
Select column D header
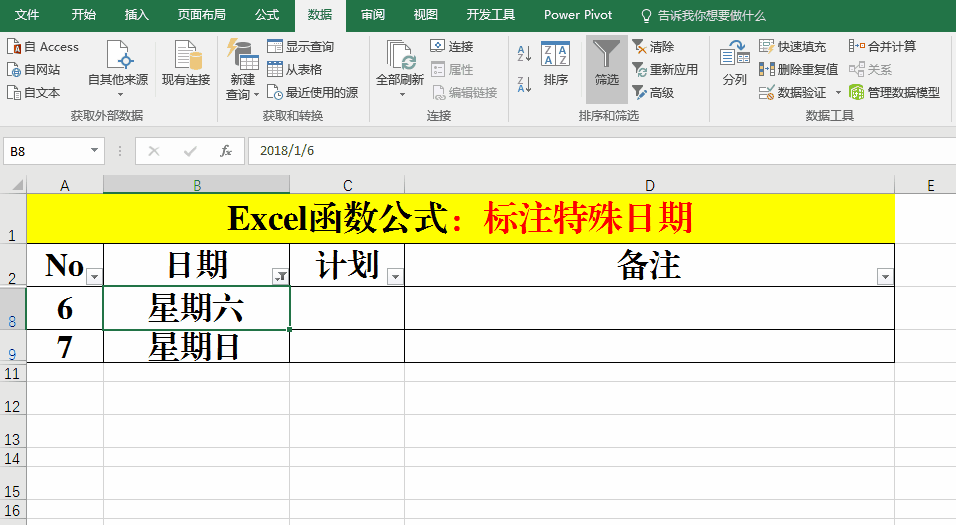click(649, 185)
